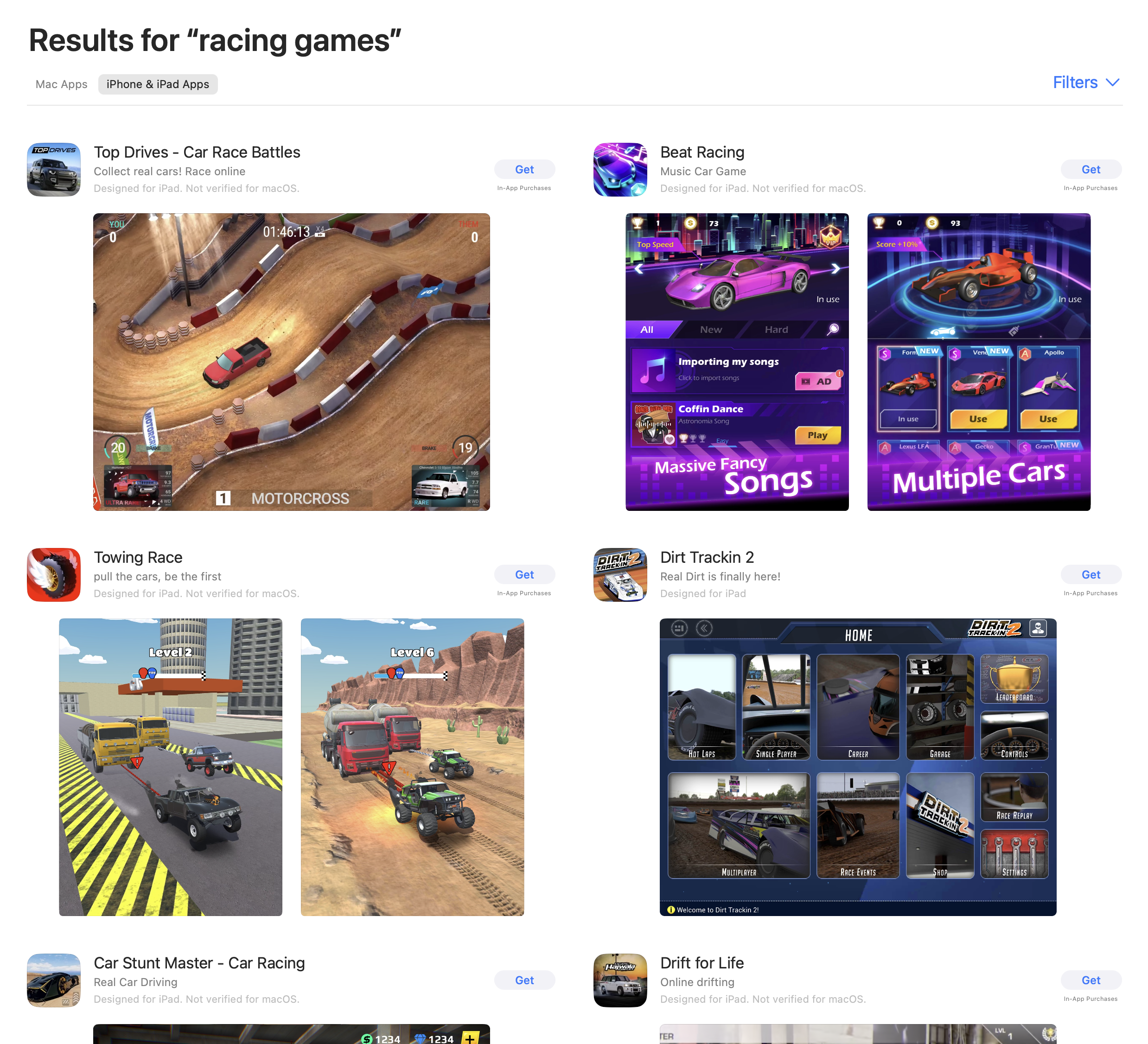
Task: View the Multiple Cars screenshot of Beat Racing
Action: 979,362
